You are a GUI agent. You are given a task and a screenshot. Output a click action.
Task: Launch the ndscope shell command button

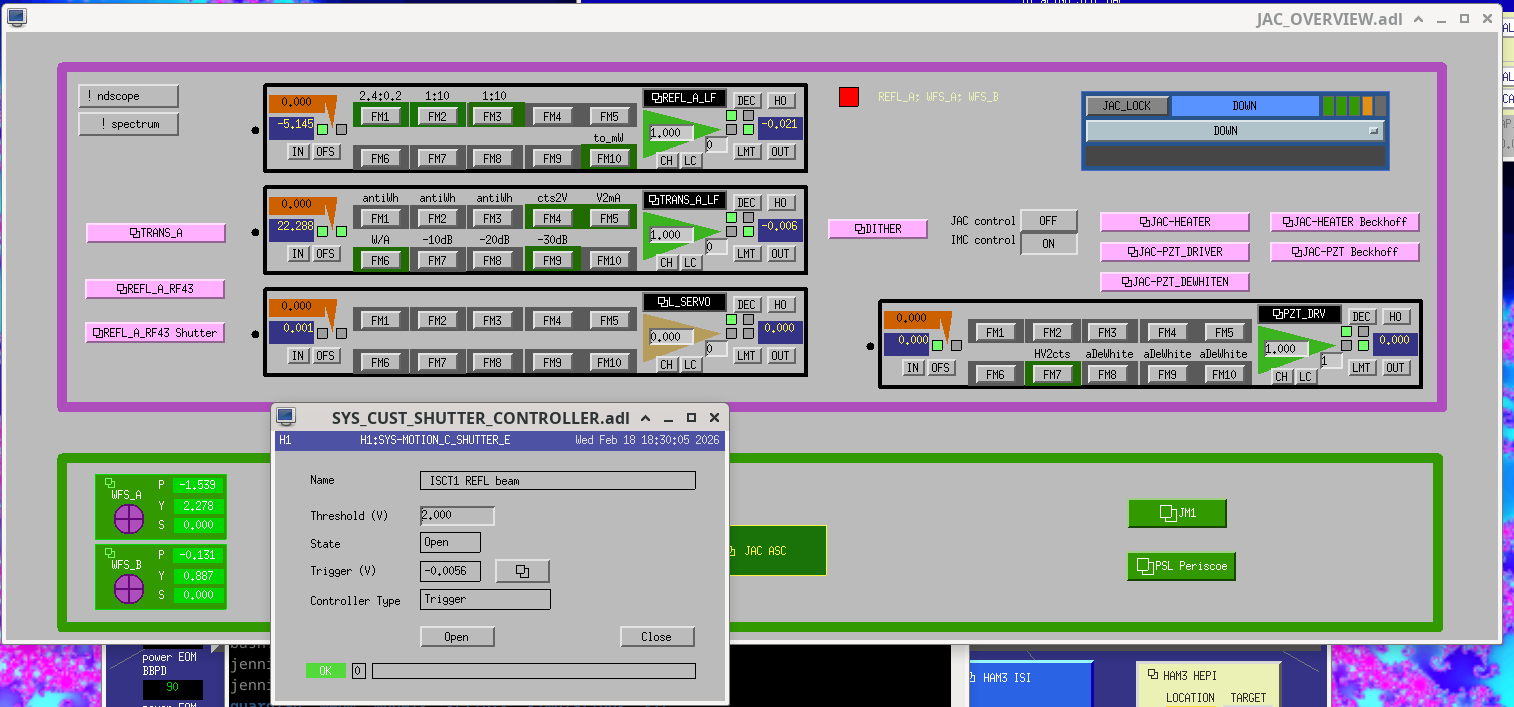[128, 96]
